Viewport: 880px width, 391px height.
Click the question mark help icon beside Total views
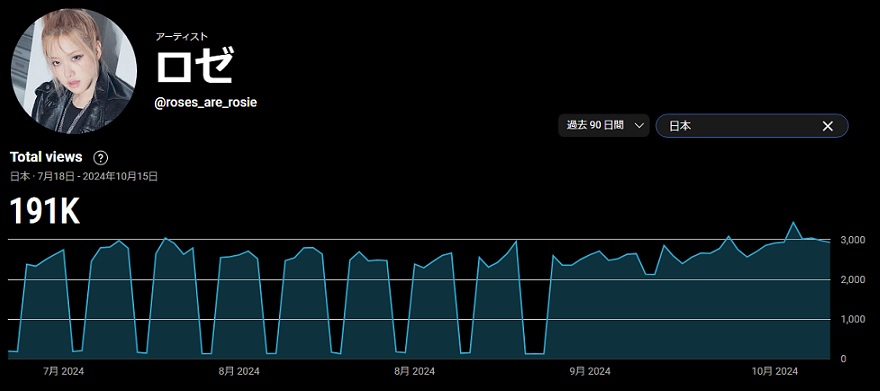pos(100,158)
